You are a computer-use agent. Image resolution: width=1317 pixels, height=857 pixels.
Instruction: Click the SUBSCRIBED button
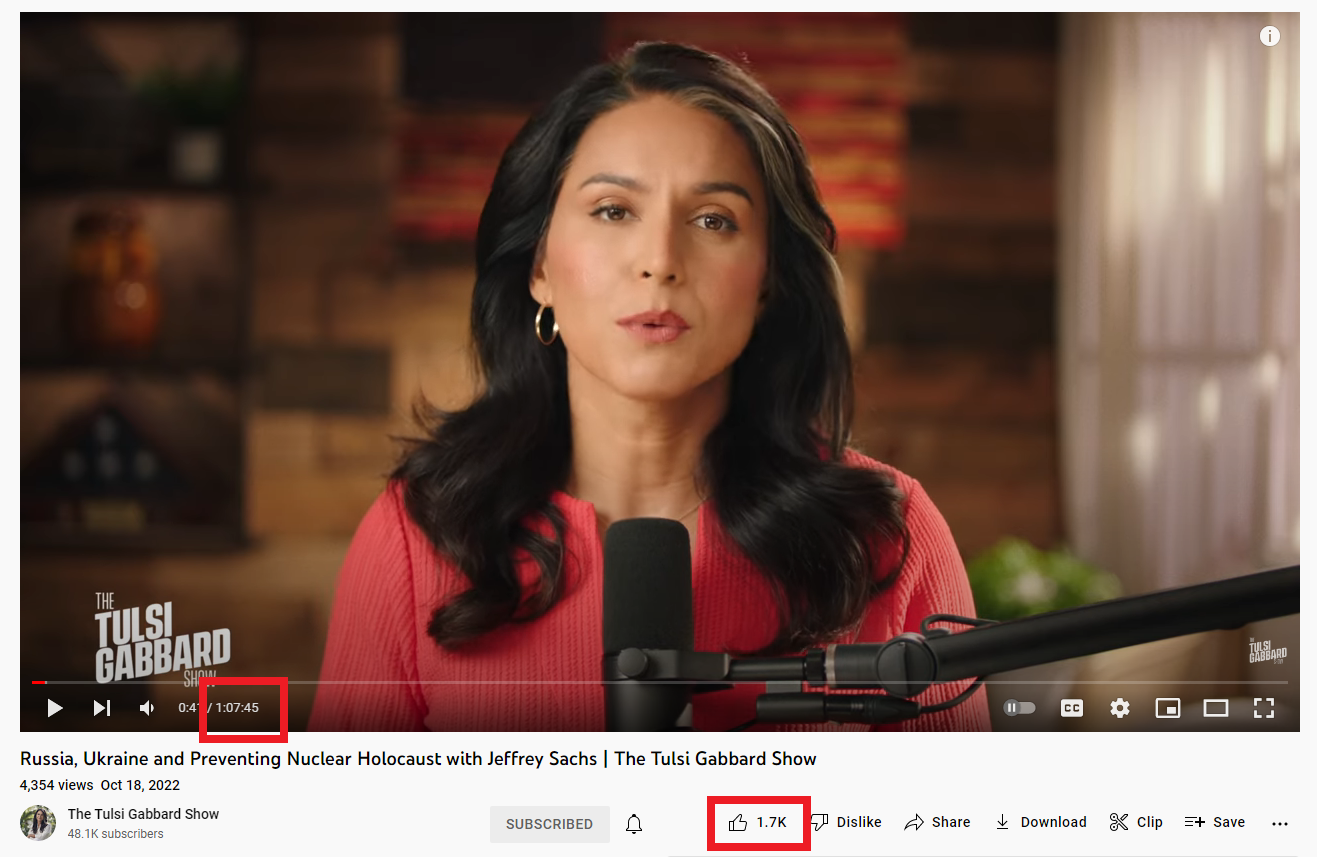(549, 824)
